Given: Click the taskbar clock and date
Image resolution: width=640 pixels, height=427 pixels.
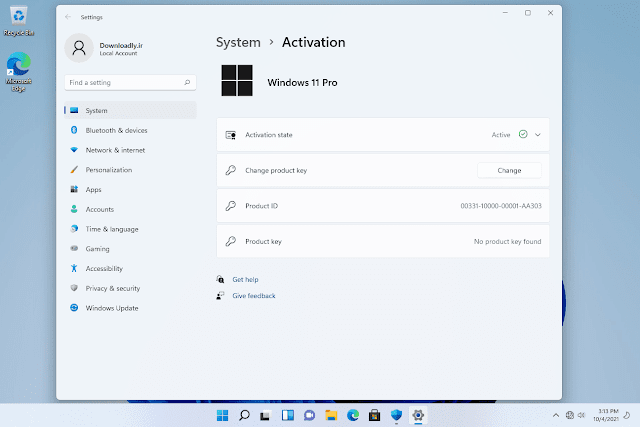Looking at the screenshot, I should click(606, 415).
